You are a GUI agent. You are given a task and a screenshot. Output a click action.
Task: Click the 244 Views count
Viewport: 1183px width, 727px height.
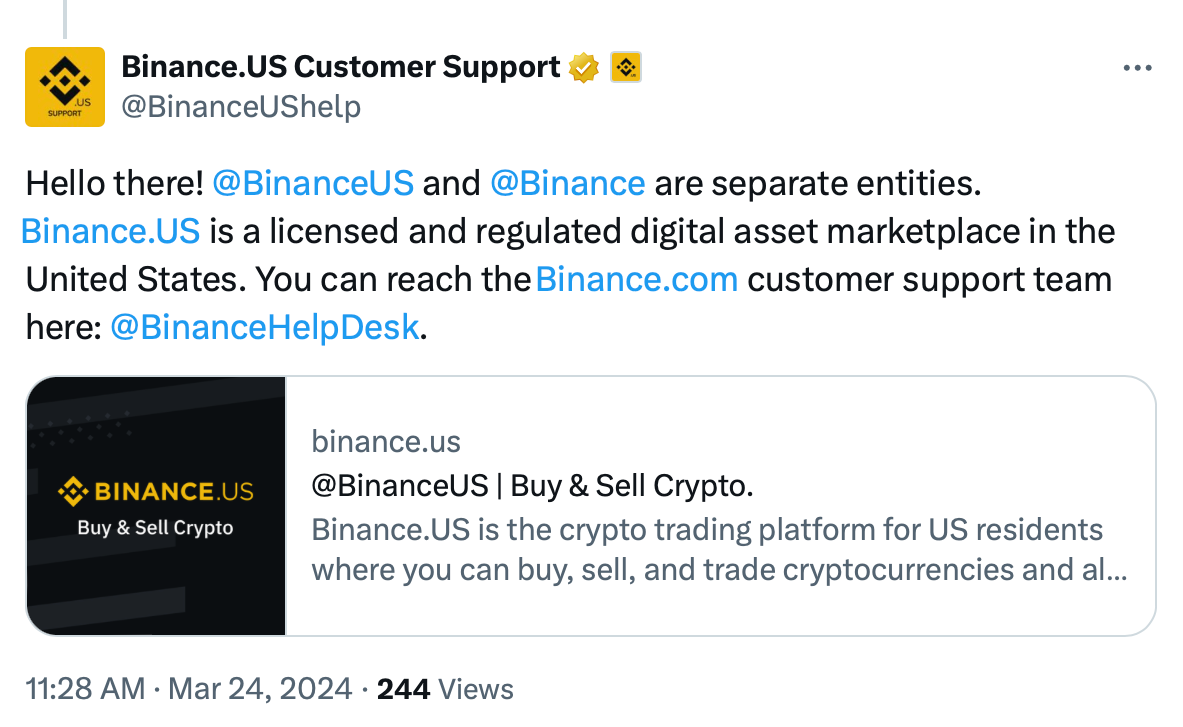pos(445,689)
